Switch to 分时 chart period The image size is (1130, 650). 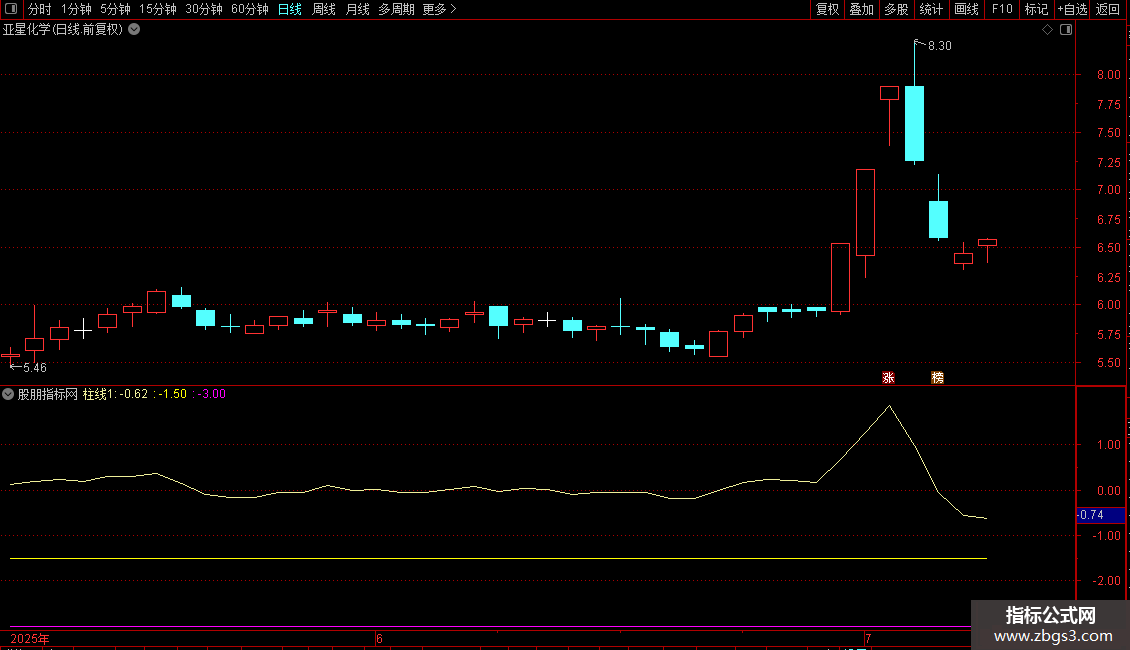[x=40, y=9]
